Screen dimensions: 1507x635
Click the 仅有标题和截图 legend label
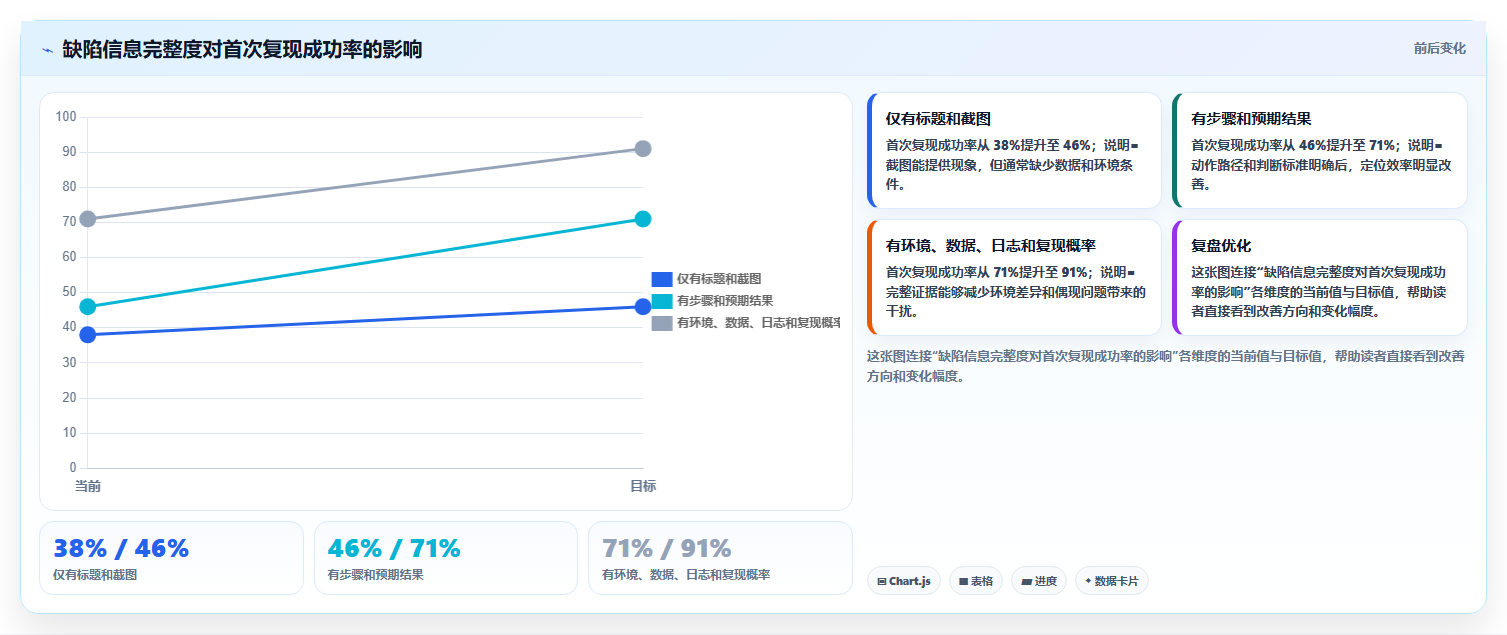tap(718, 279)
